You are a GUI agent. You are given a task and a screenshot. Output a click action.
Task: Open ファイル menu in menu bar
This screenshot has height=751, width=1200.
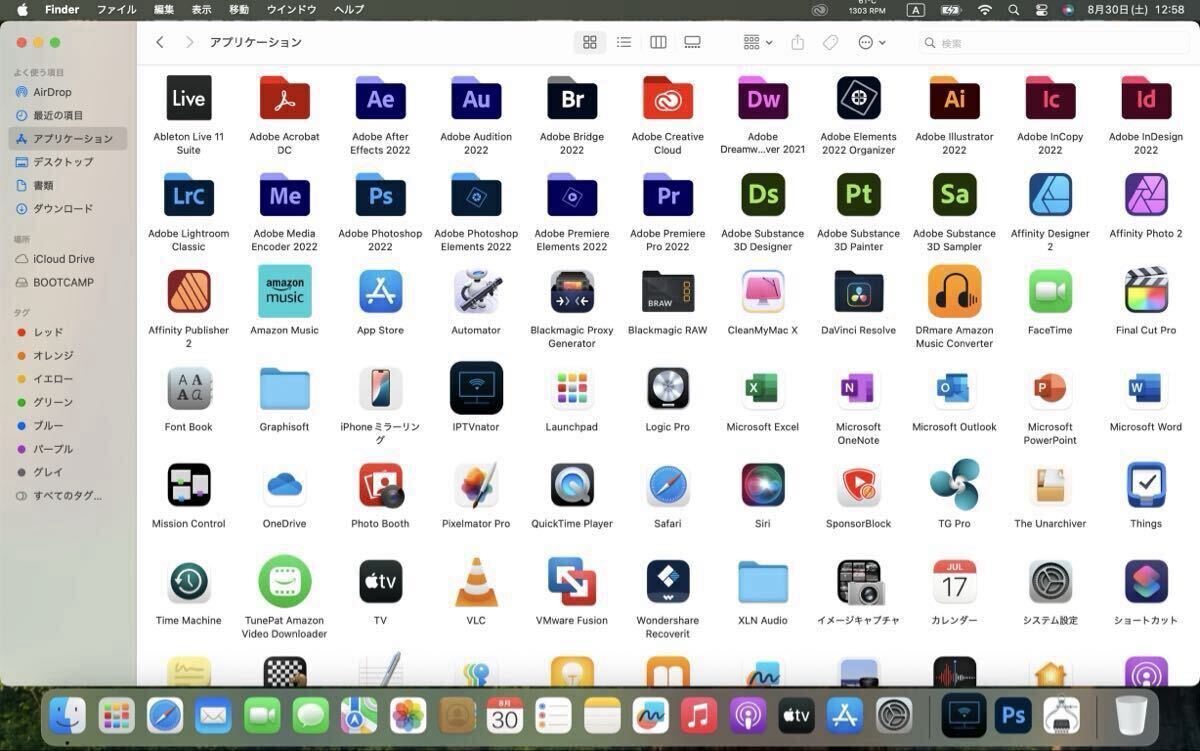click(116, 9)
